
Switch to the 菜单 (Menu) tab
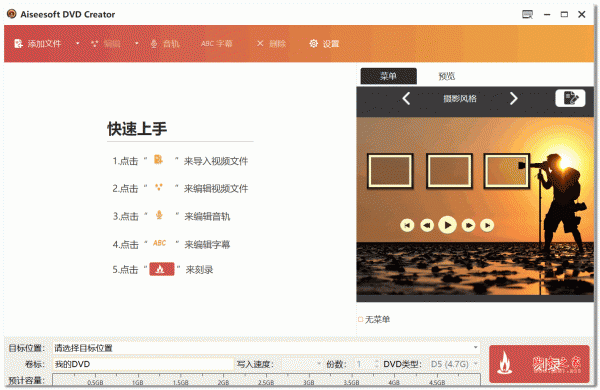388,76
